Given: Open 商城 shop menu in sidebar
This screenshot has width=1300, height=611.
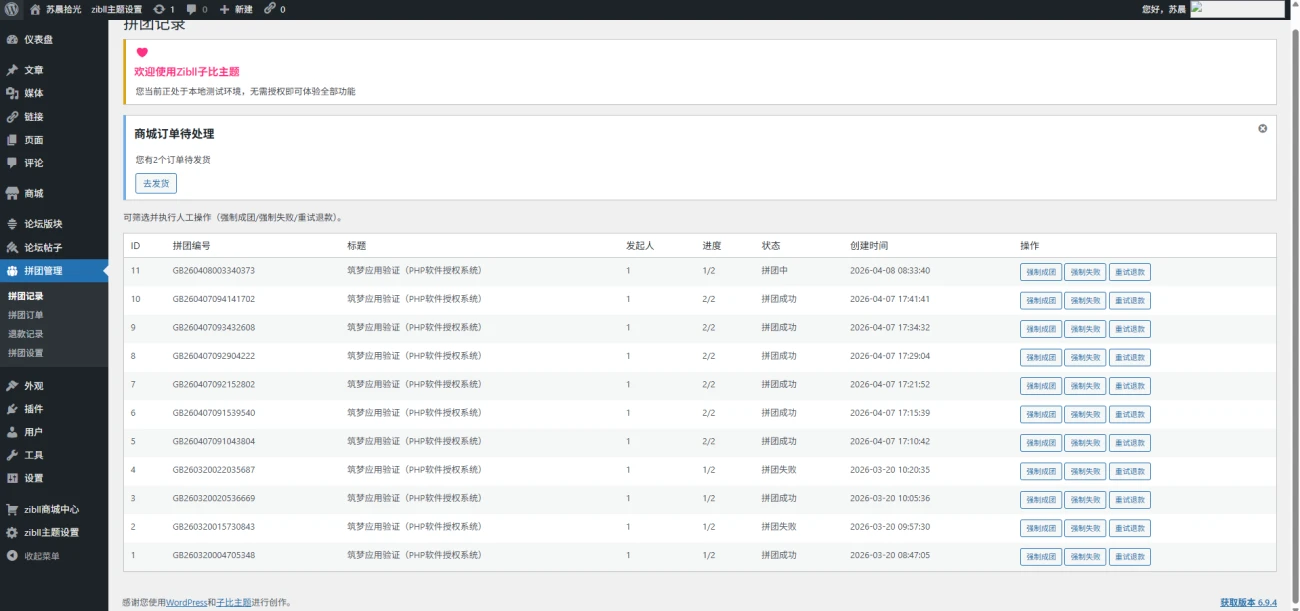Looking at the screenshot, I should pyautogui.click(x=33, y=193).
